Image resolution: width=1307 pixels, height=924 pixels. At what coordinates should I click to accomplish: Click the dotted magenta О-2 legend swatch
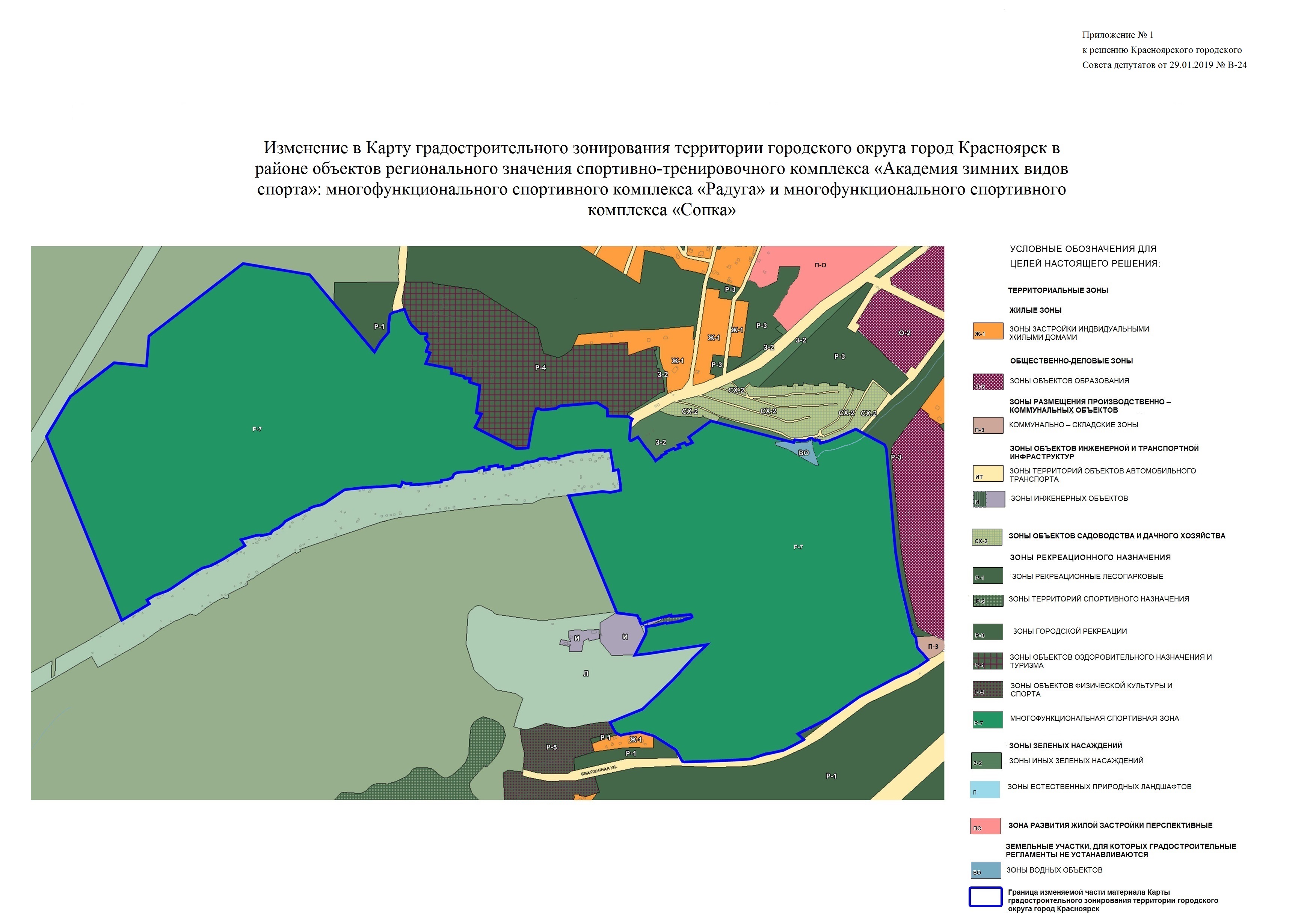988,382
